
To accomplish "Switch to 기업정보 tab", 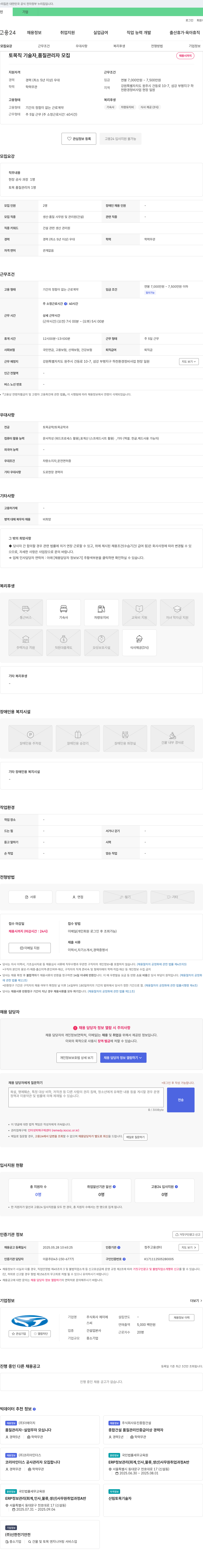I will [x=195, y=46].
